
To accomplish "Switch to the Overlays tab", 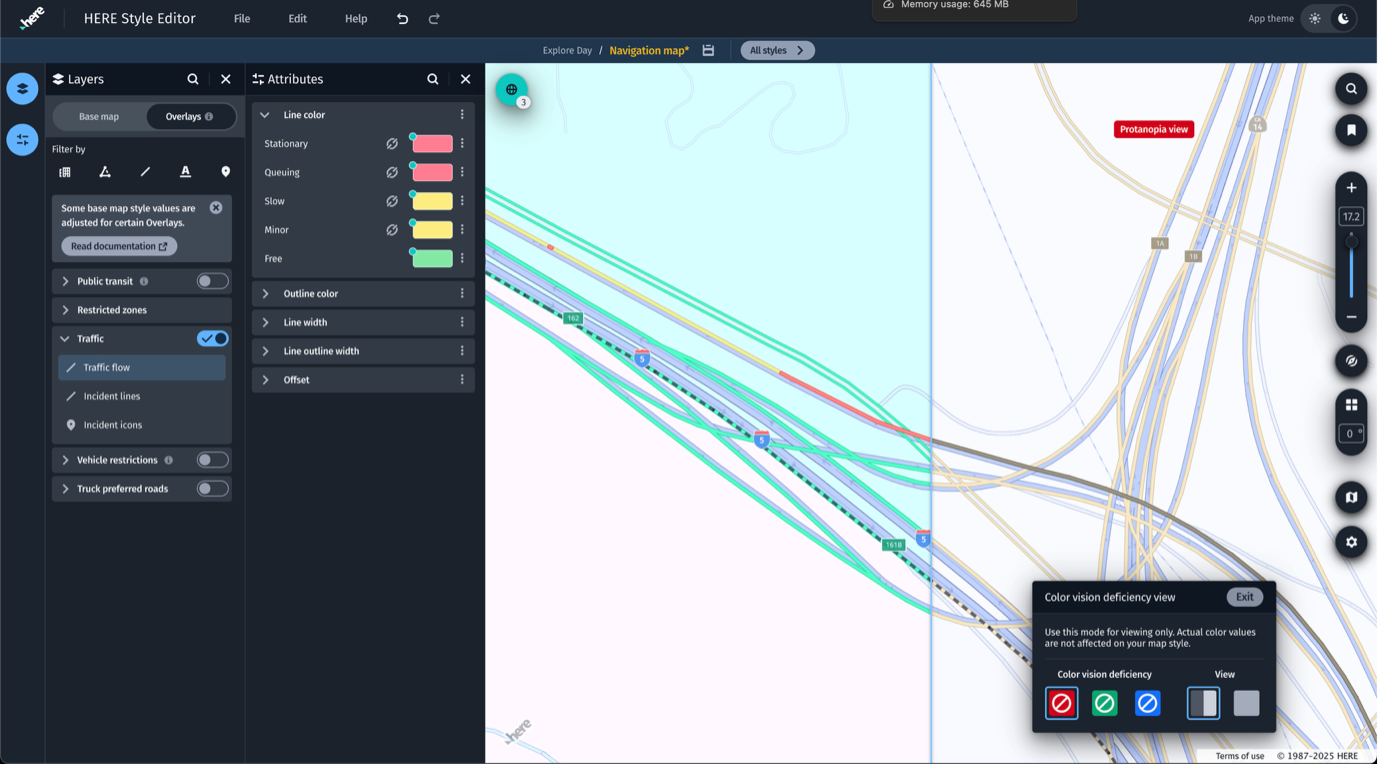I will 190,117.
